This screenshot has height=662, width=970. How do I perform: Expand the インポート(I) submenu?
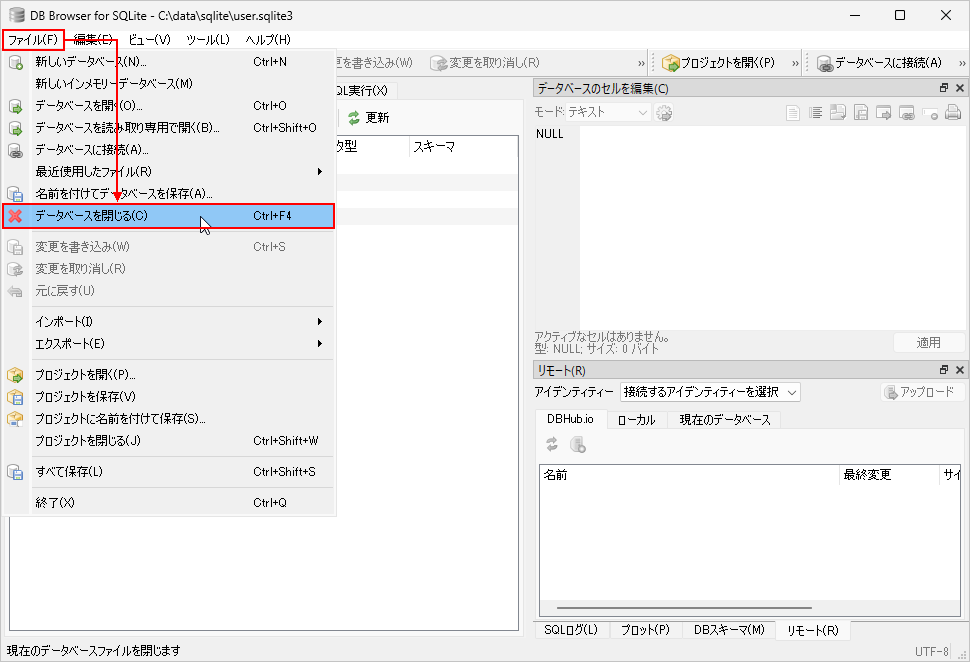tap(168, 322)
